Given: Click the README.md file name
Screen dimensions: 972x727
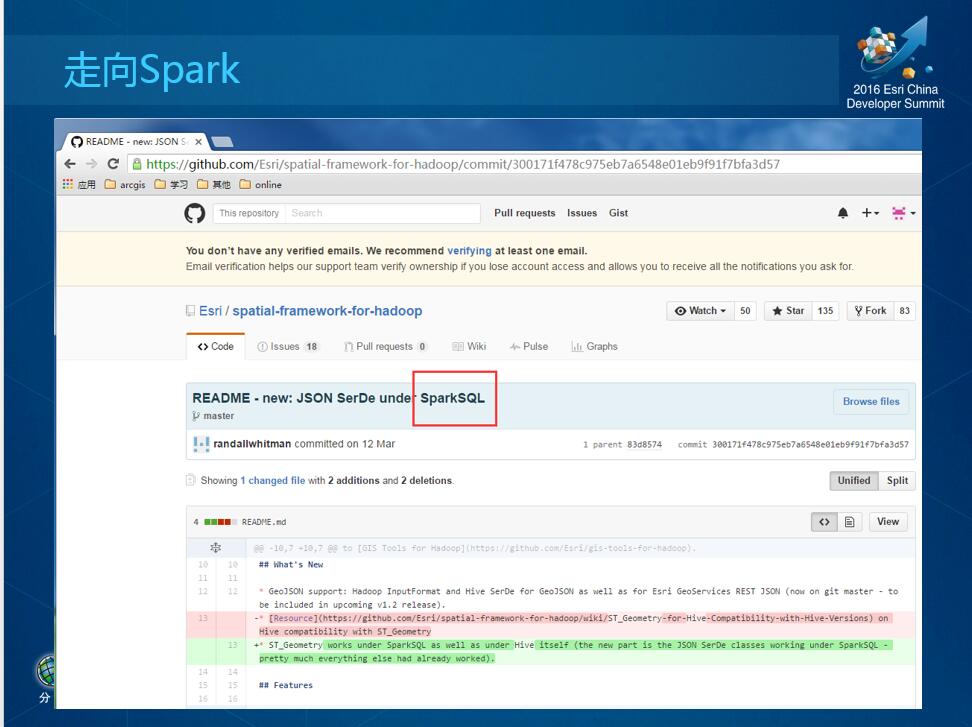Looking at the screenshot, I should 264,522.
